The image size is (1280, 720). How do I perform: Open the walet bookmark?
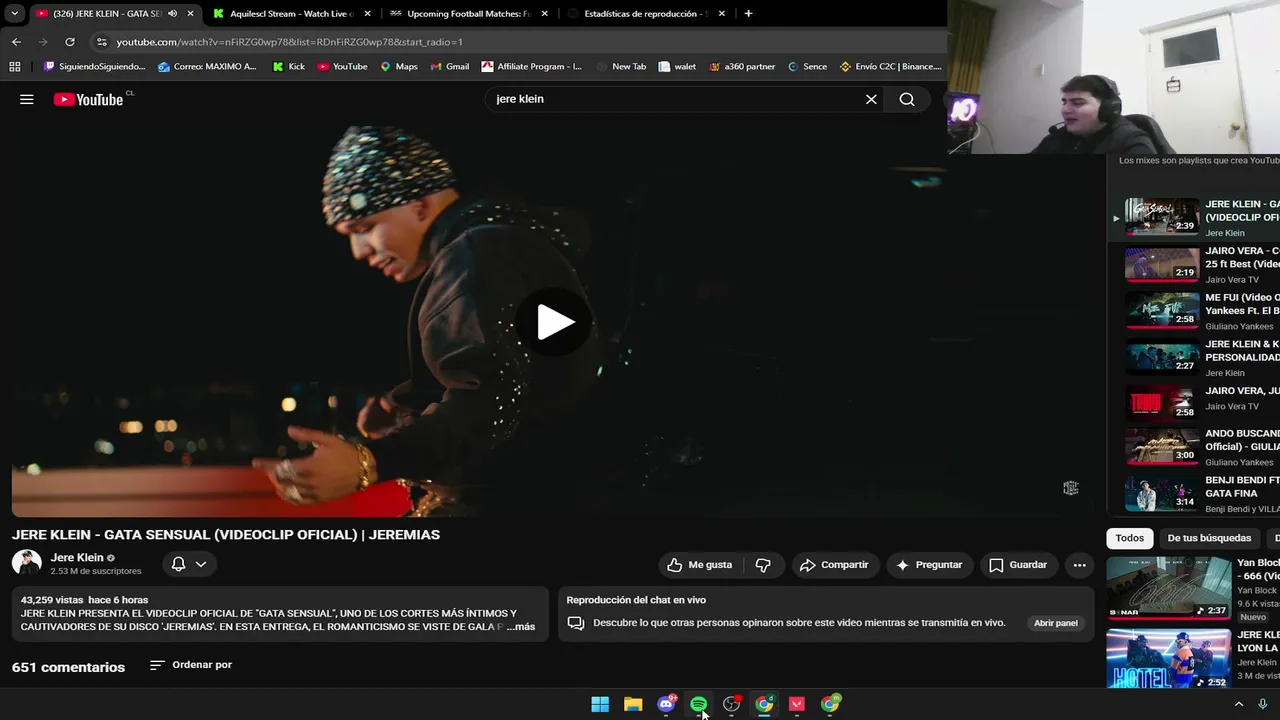[677, 67]
